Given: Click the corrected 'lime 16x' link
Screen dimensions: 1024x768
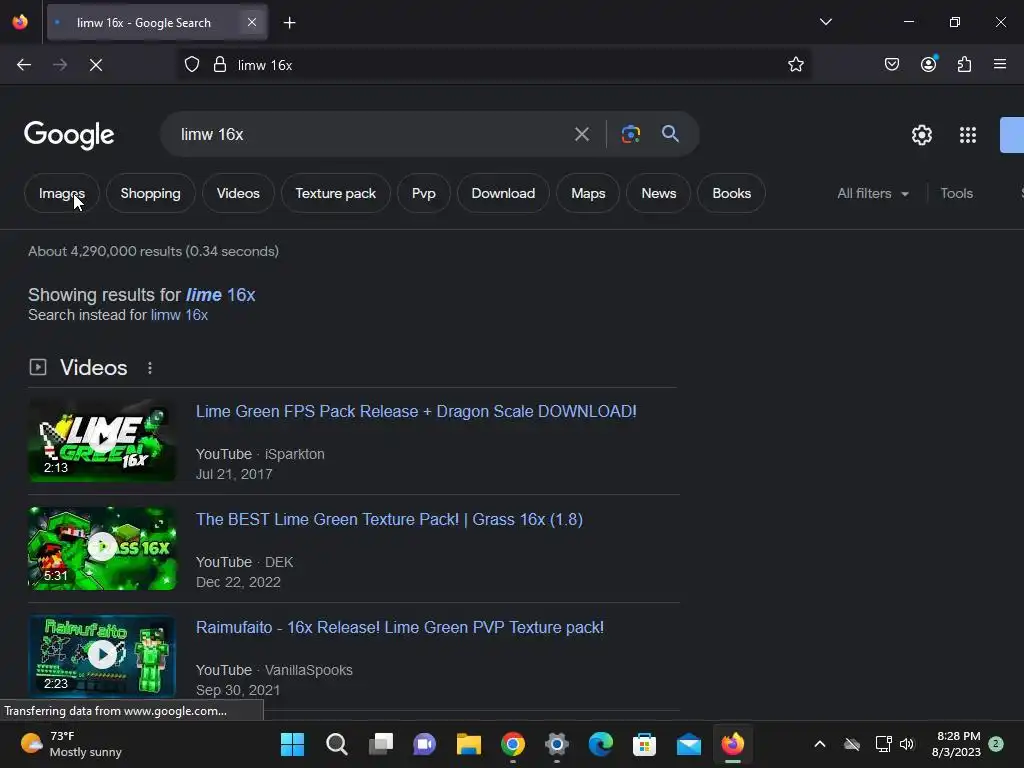Looking at the screenshot, I should click(221, 295).
